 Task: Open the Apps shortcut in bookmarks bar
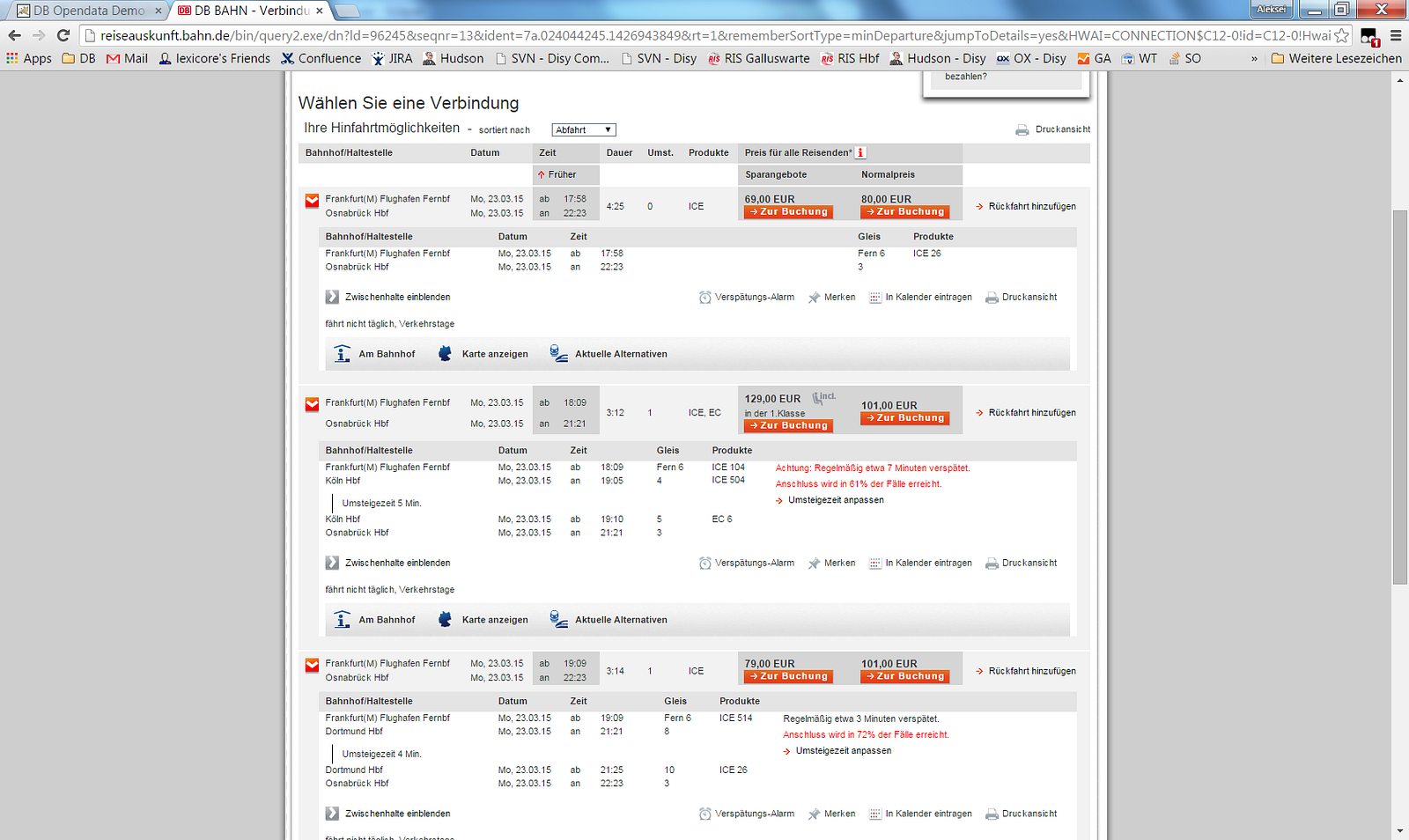tap(29, 58)
